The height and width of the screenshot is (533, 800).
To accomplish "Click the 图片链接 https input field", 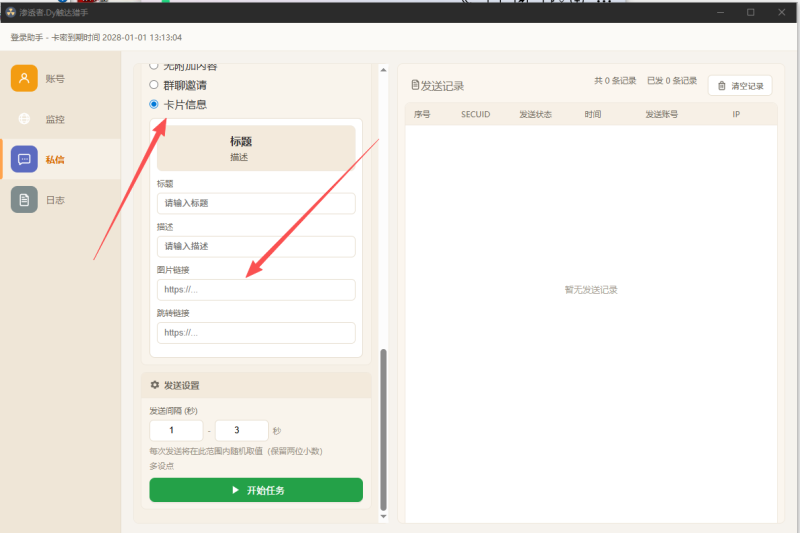I will [x=256, y=290].
